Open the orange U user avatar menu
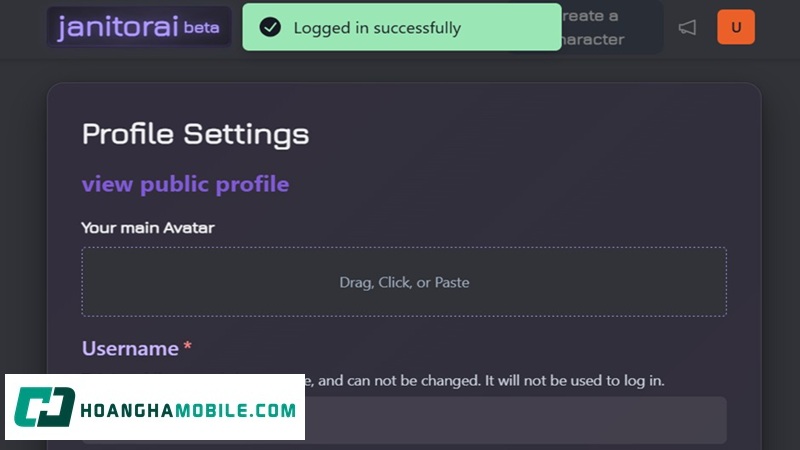This screenshot has height=450, width=800. (x=736, y=27)
